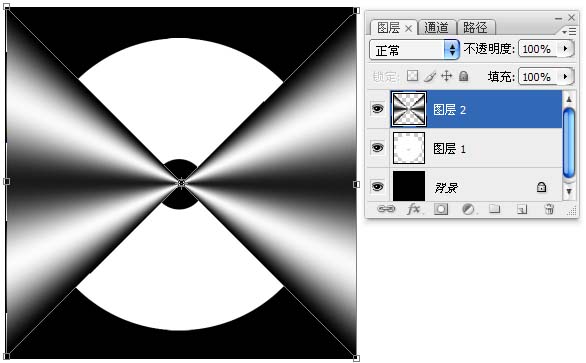Click the layers panel scrollbar thumb

(x=568, y=143)
